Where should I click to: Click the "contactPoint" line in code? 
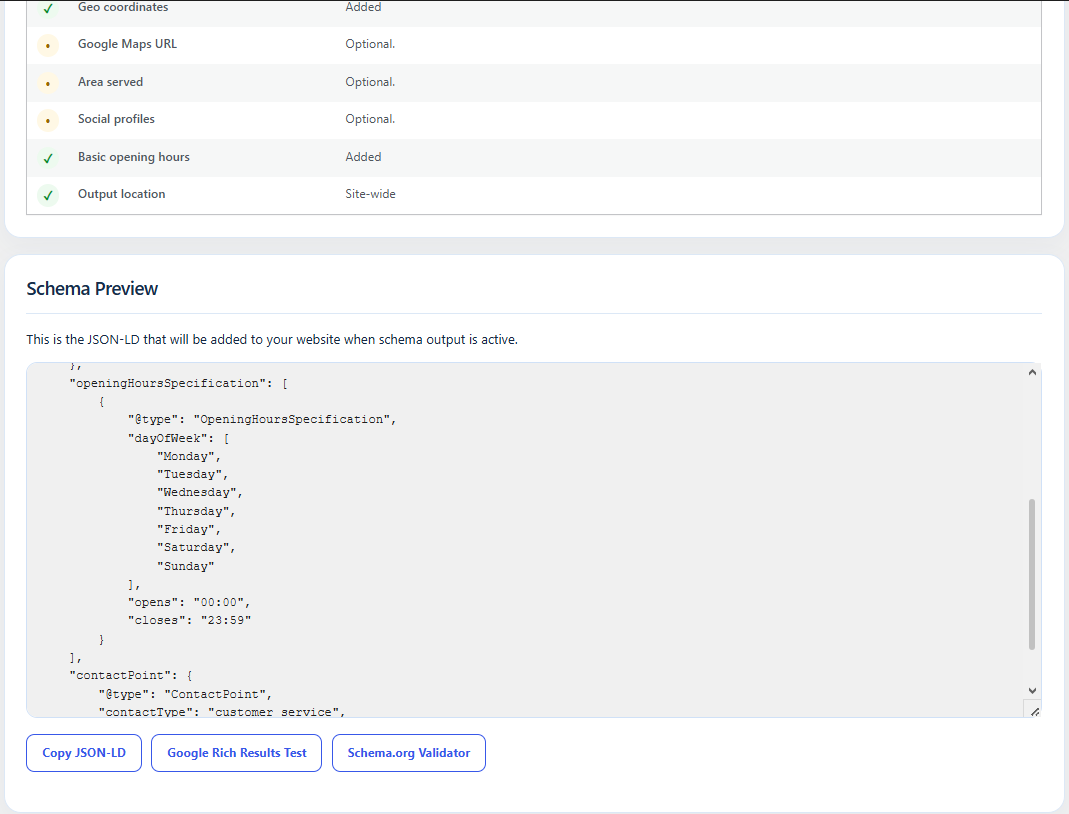click(131, 675)
